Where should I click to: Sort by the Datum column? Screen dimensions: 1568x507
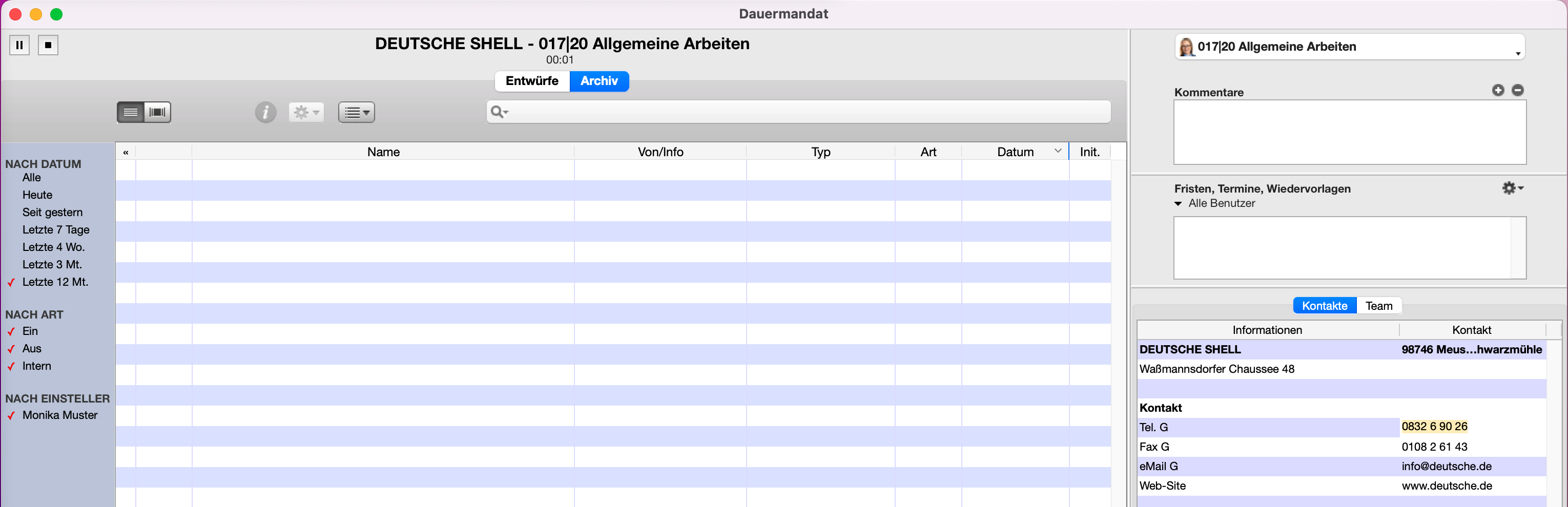(x=1015, y=152)
